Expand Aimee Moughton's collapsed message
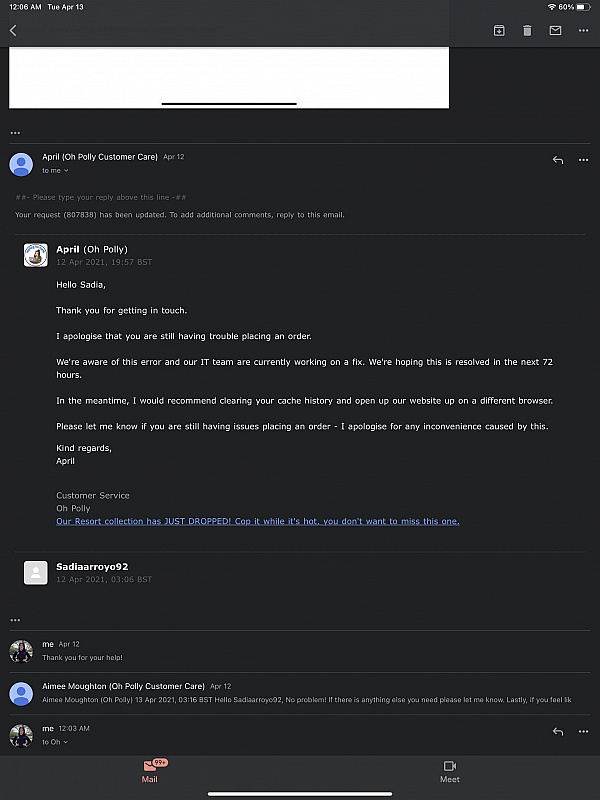 300,693
